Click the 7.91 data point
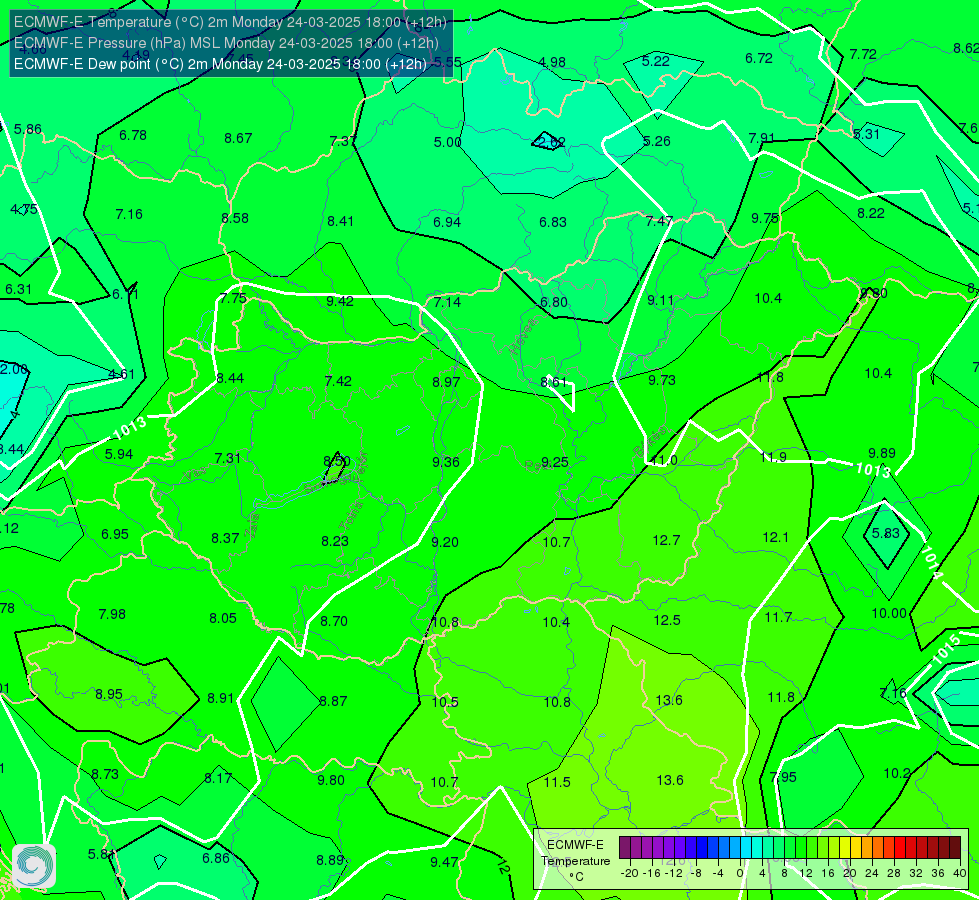Viewport: 979px width, 900px height. (x=762, y=138)
